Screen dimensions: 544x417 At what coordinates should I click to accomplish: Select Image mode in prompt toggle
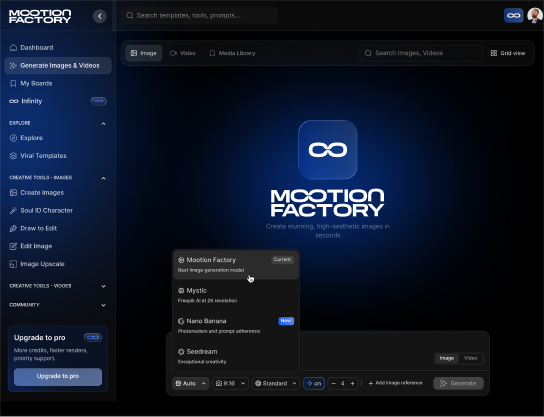click(447, 358)
